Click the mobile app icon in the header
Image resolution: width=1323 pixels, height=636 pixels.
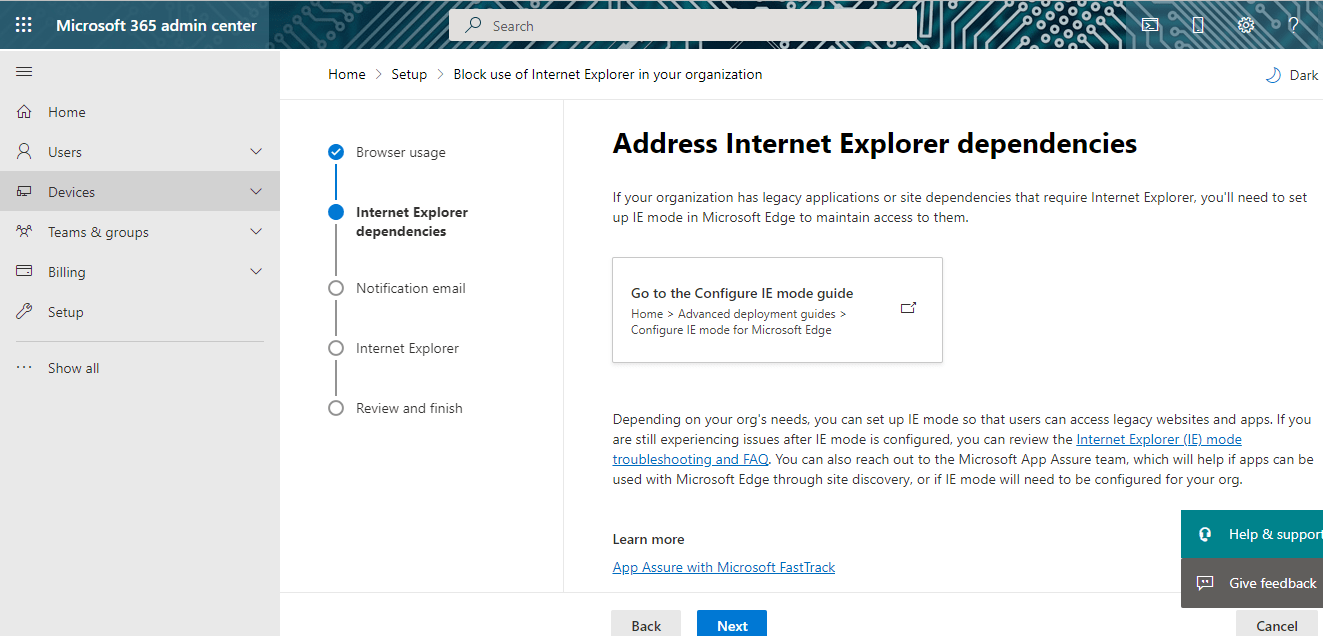tap(1198, 25)
